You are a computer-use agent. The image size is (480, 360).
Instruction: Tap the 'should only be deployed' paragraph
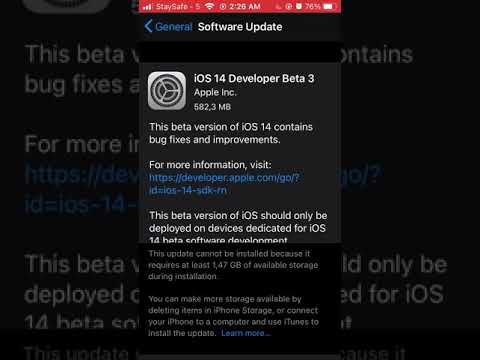238,227
